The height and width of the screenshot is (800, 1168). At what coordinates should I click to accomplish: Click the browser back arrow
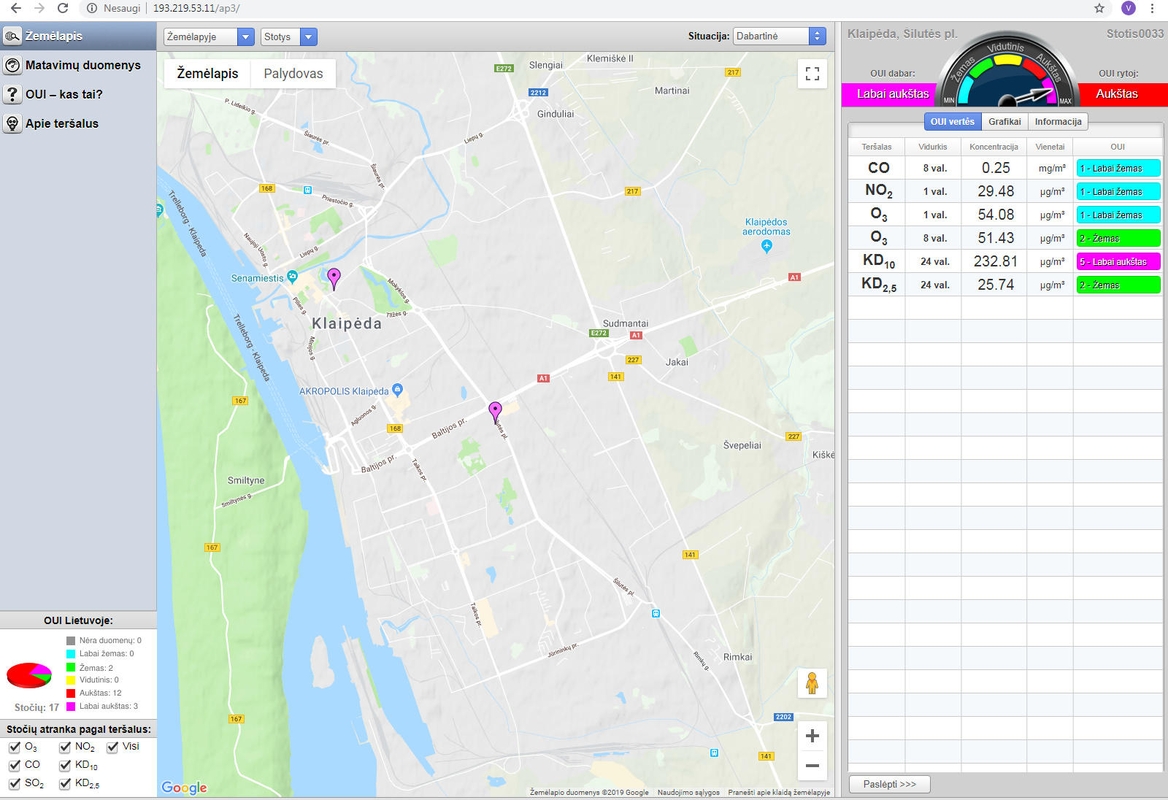coord(16,8)
